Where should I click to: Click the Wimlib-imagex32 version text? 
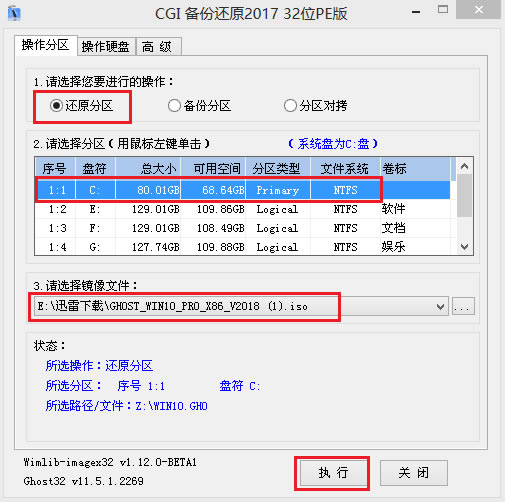(110, 462)
